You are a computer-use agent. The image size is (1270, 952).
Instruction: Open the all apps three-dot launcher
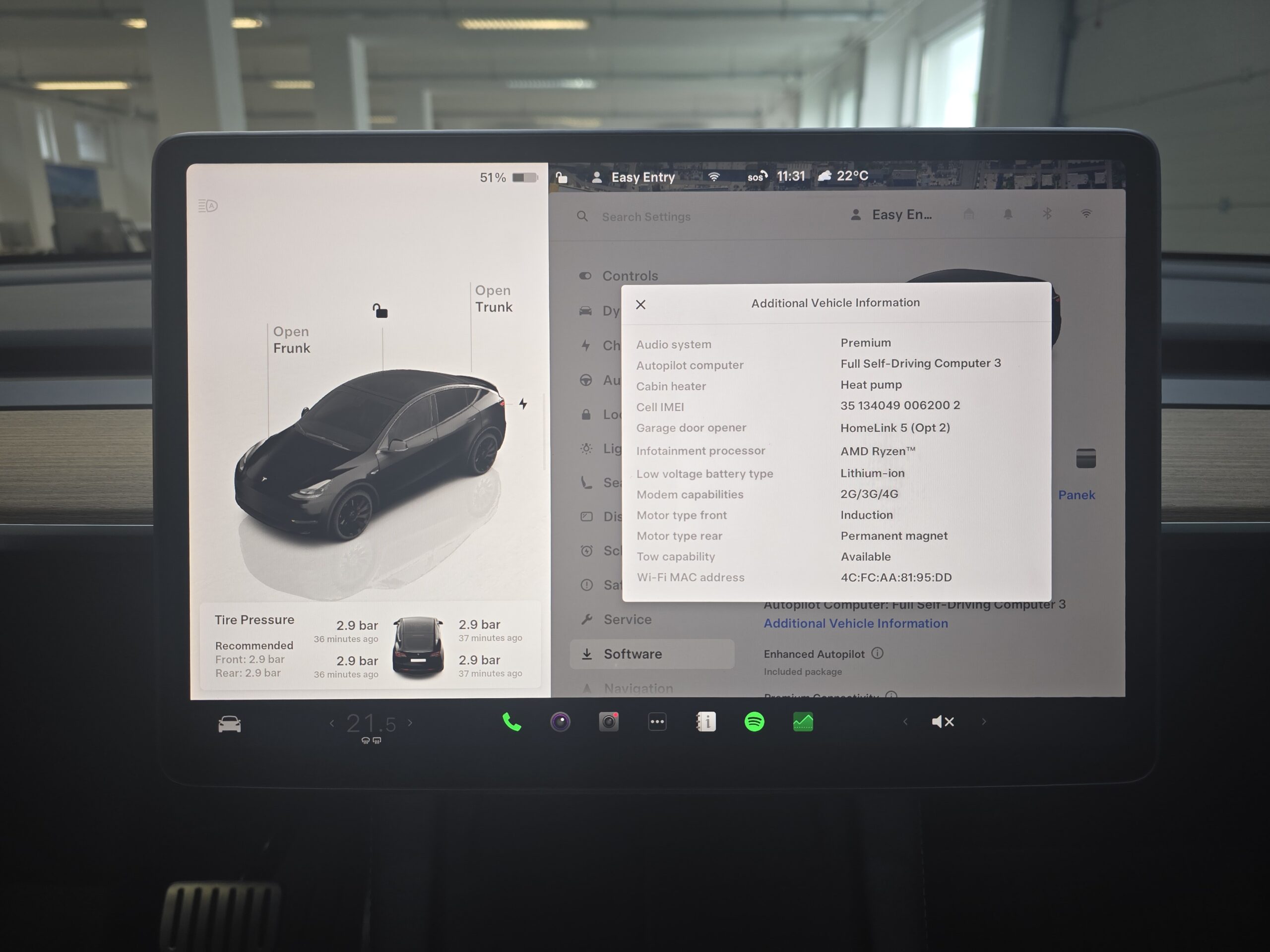(x=657, y=722)
